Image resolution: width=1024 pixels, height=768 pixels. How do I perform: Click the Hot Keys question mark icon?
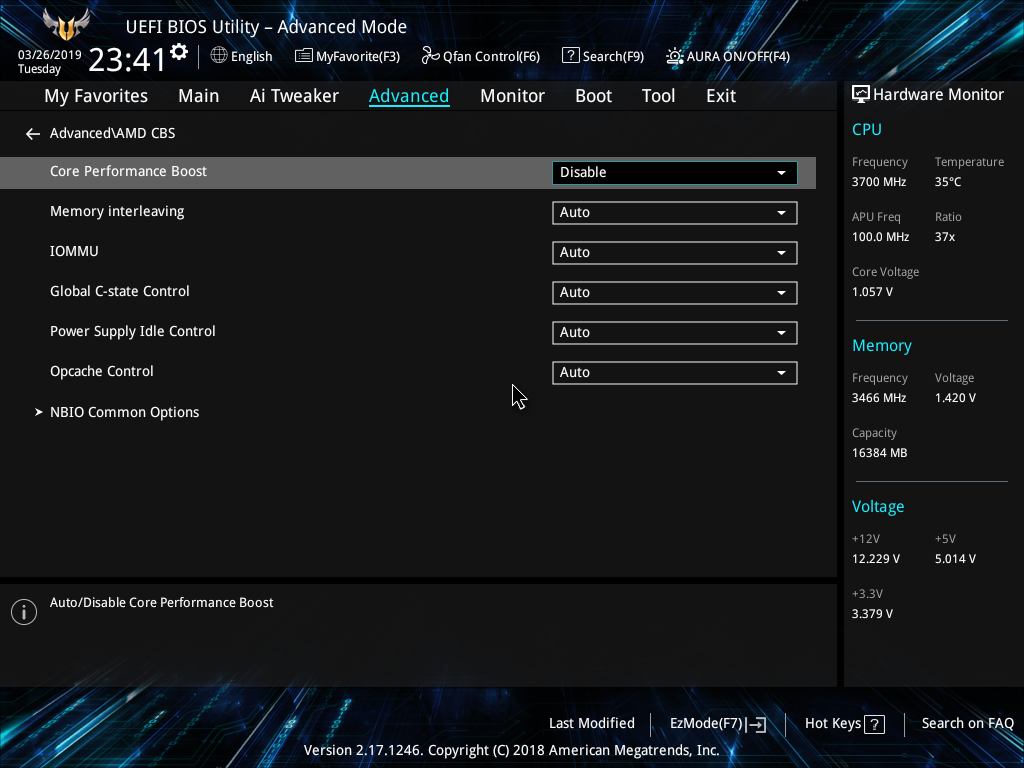pos(874,724)
